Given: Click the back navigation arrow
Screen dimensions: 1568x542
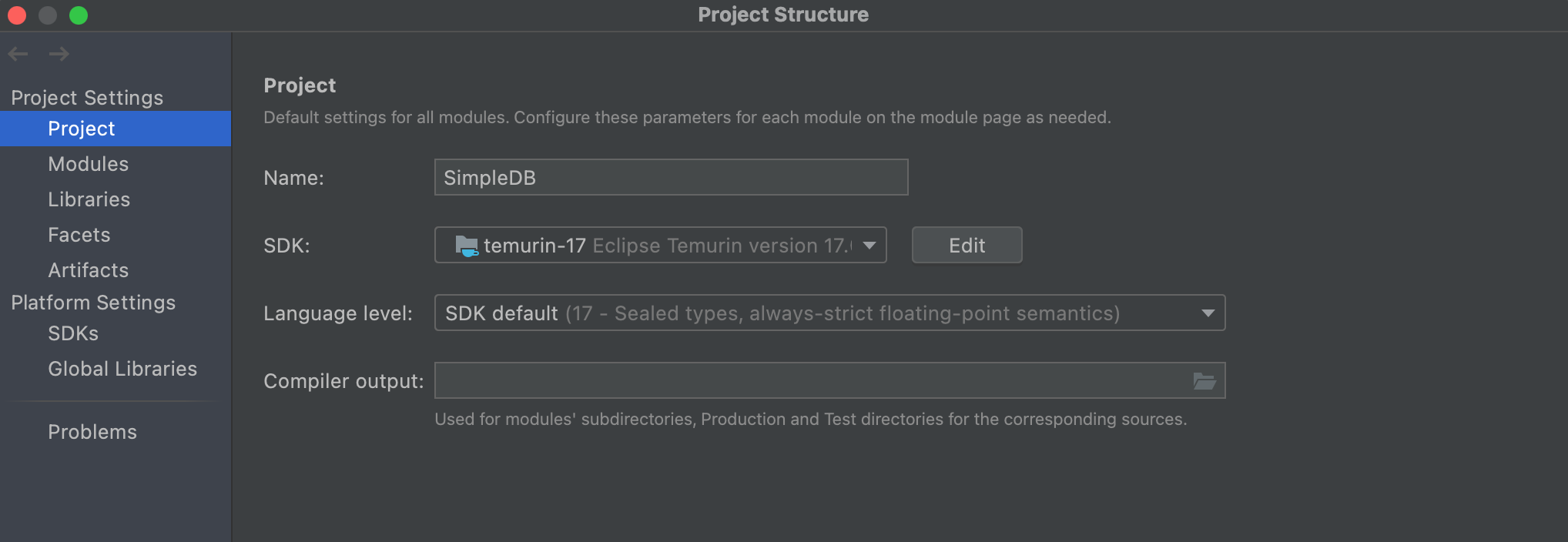Looking at the screenshot, I should click(x=17, y=53).
